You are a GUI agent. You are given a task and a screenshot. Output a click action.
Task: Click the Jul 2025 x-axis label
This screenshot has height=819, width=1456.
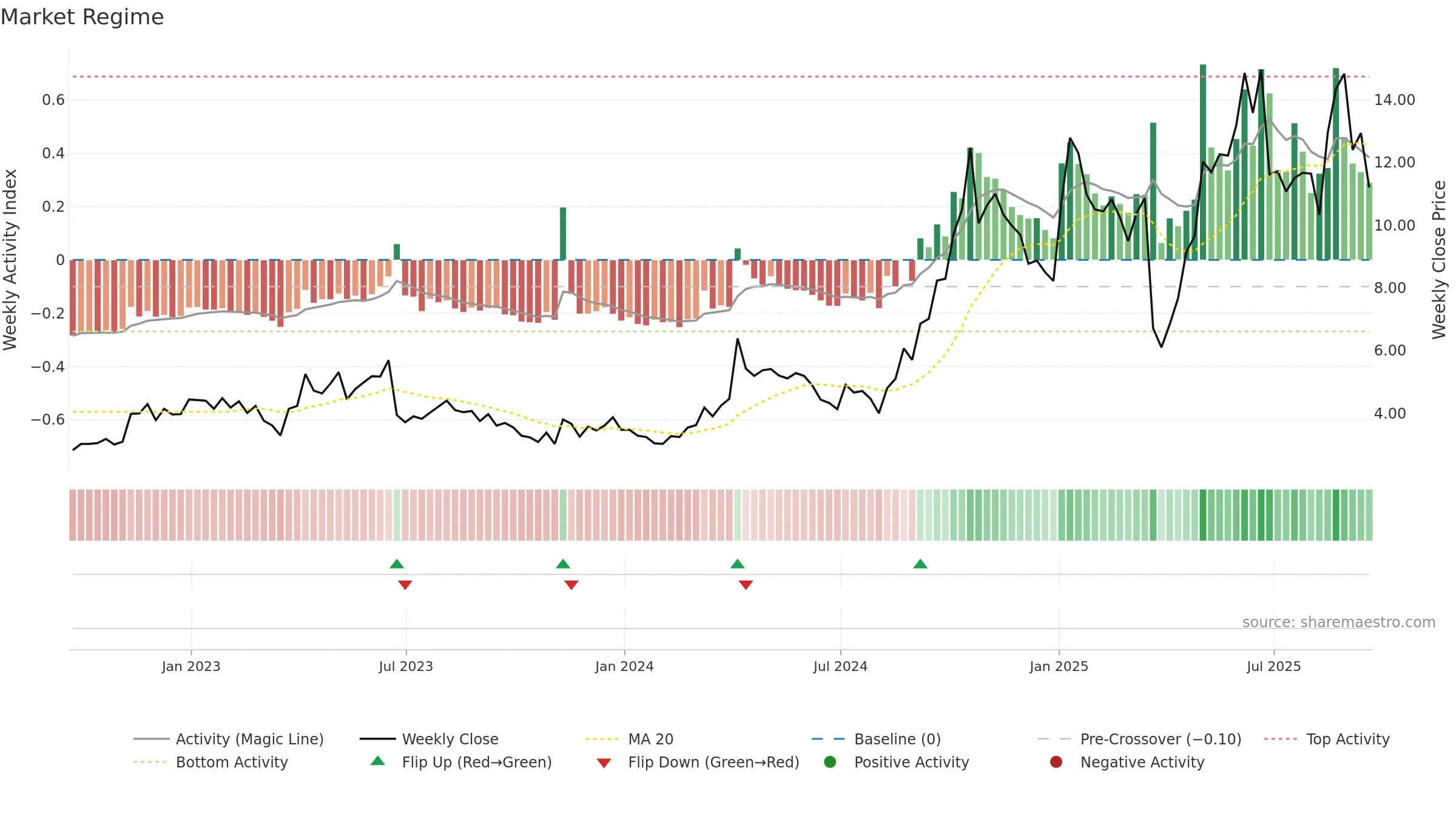(1274, 667)
